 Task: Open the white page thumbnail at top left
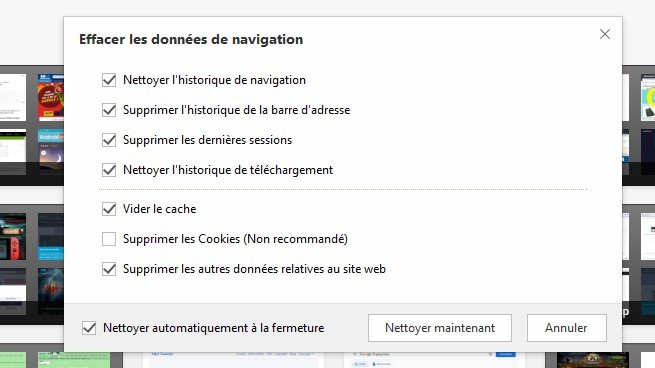13,98
